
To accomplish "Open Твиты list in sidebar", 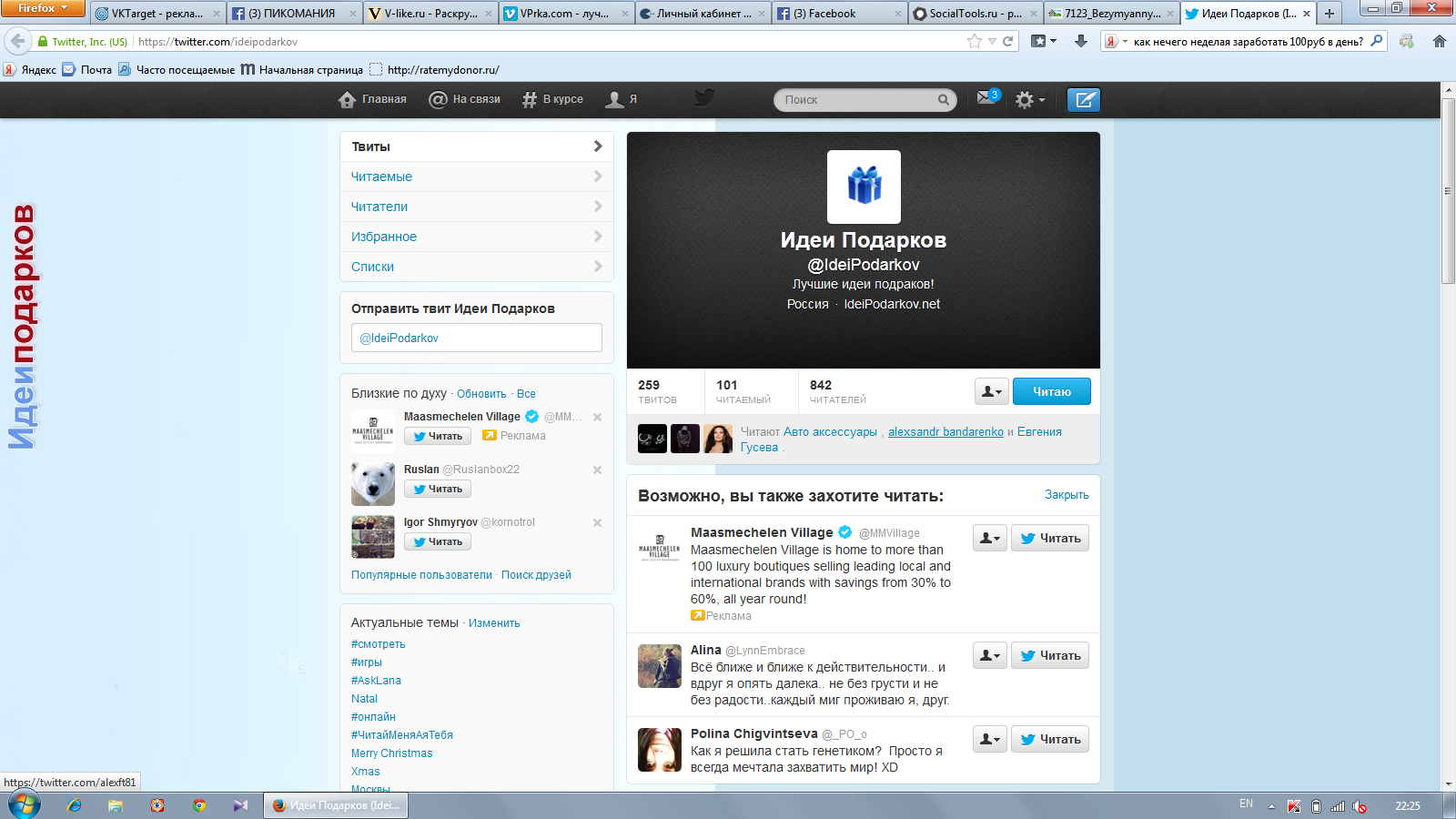I will (x=477, y=147).
